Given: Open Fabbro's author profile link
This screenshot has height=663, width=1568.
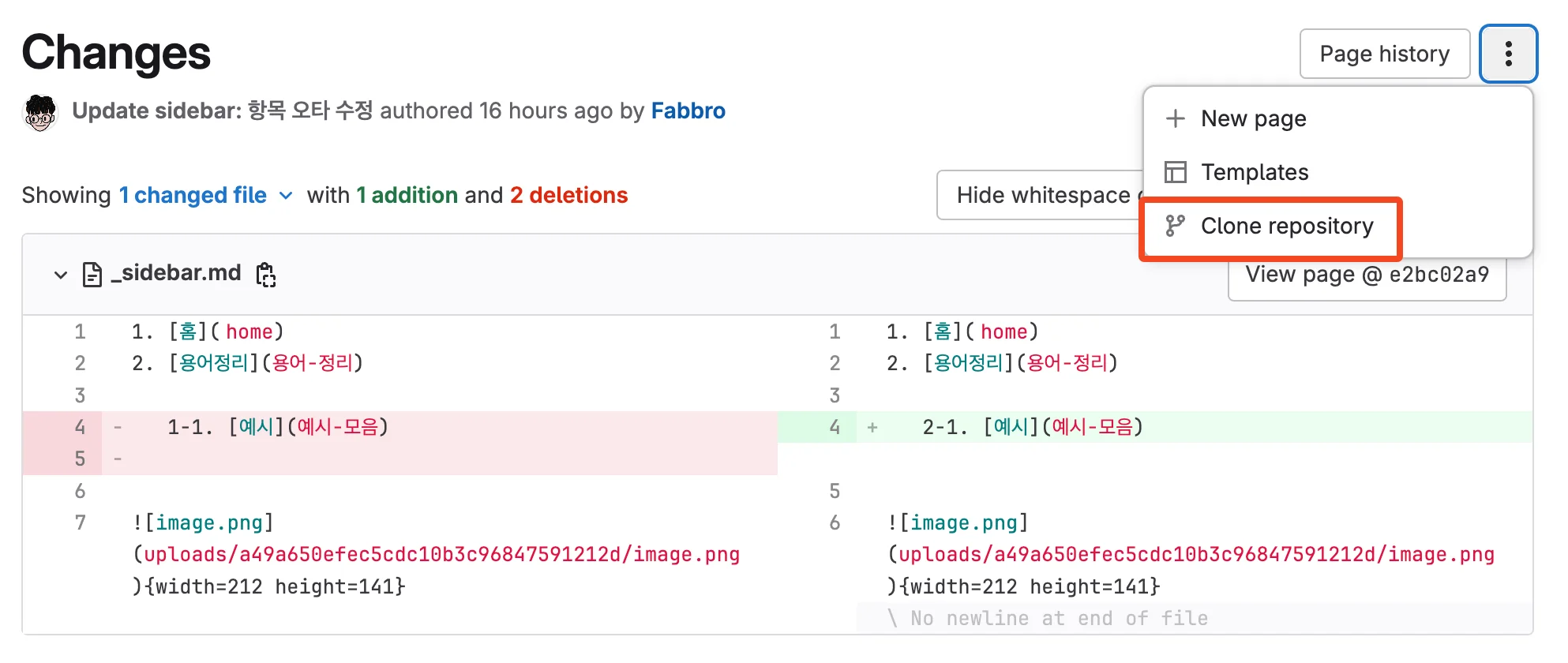Looking at the screenshot, I should coord(688,111).
